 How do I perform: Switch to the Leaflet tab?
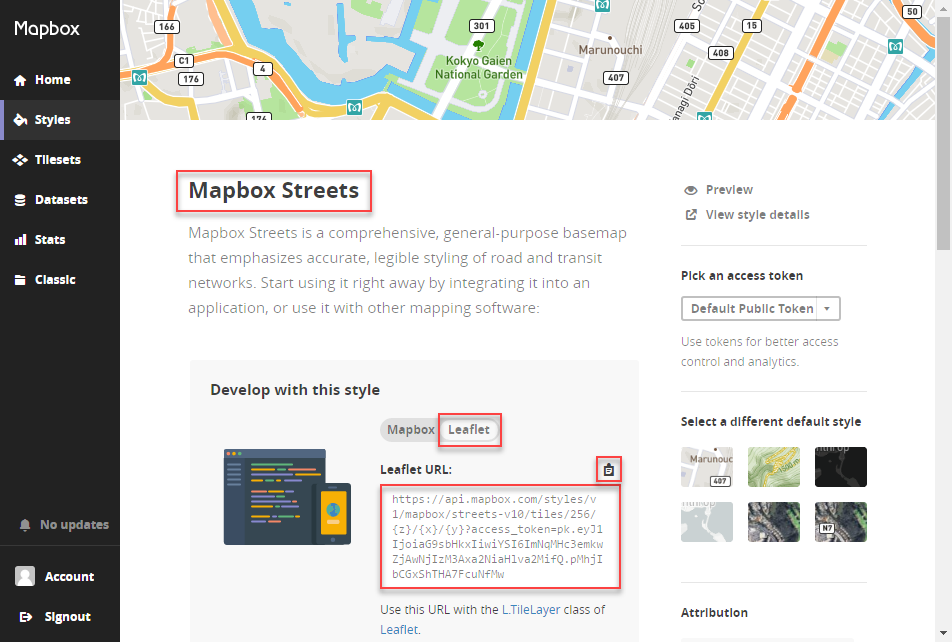click(469, 429)
